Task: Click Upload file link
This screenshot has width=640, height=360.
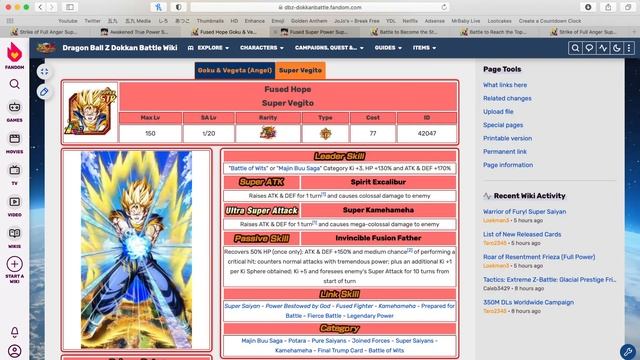Action: pos(498,111)
